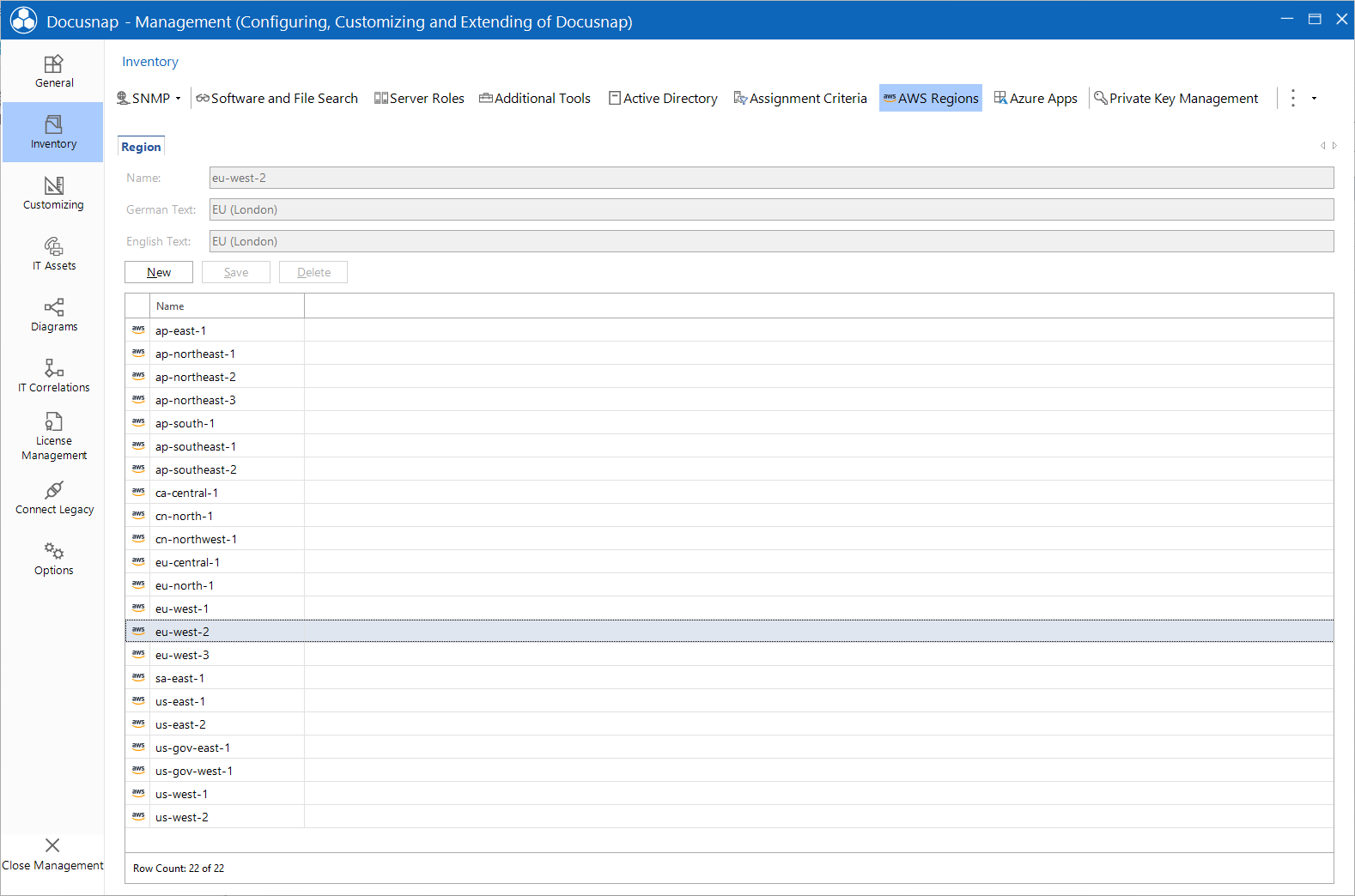1355x896 pixels.
Task: Click the German Text field
Action: click(771, 209)
